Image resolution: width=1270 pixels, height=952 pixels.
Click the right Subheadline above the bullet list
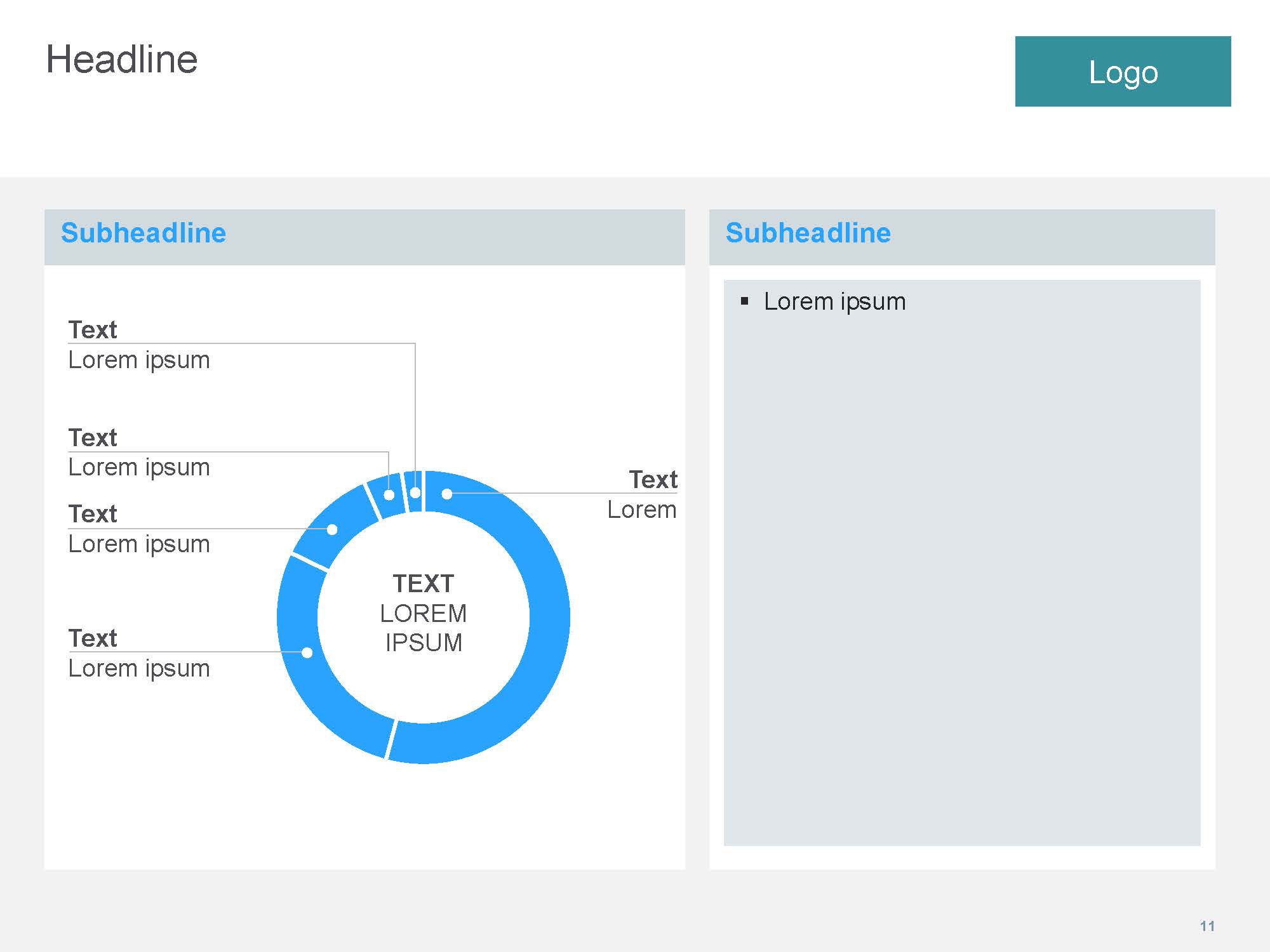(808, 233)
